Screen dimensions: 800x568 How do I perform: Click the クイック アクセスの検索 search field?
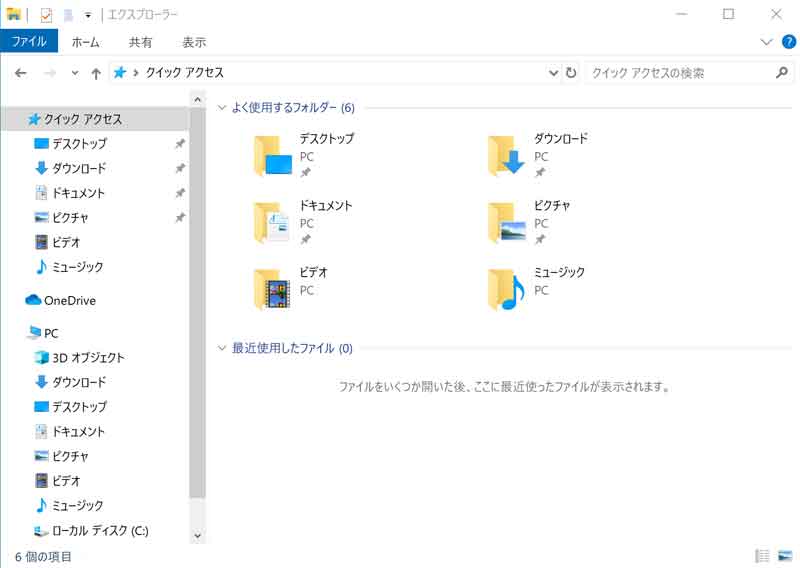[680, 73]
